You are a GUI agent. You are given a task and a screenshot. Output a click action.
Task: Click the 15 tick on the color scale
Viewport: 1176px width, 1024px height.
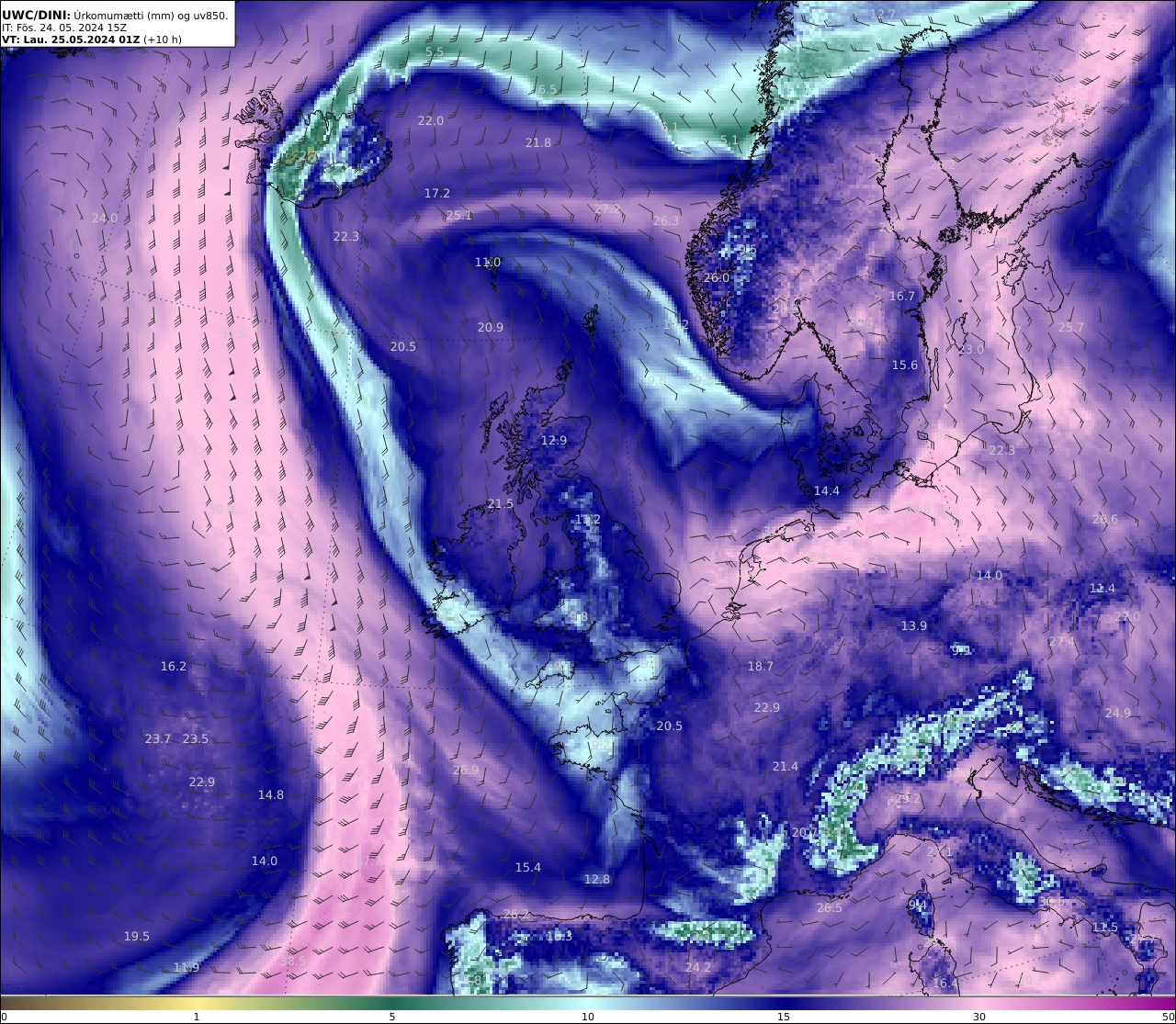pyautogui.click(x=784, y=1017)
